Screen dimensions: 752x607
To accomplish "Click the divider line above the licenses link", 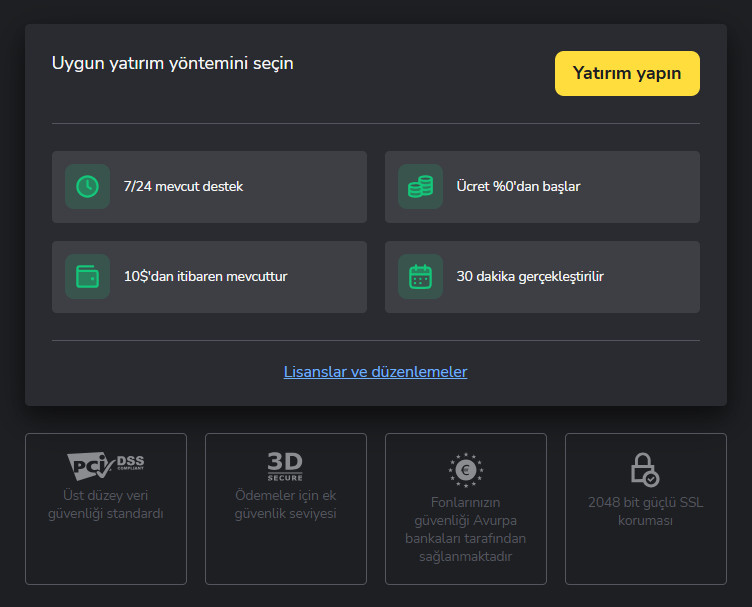I will coord(375,340).
